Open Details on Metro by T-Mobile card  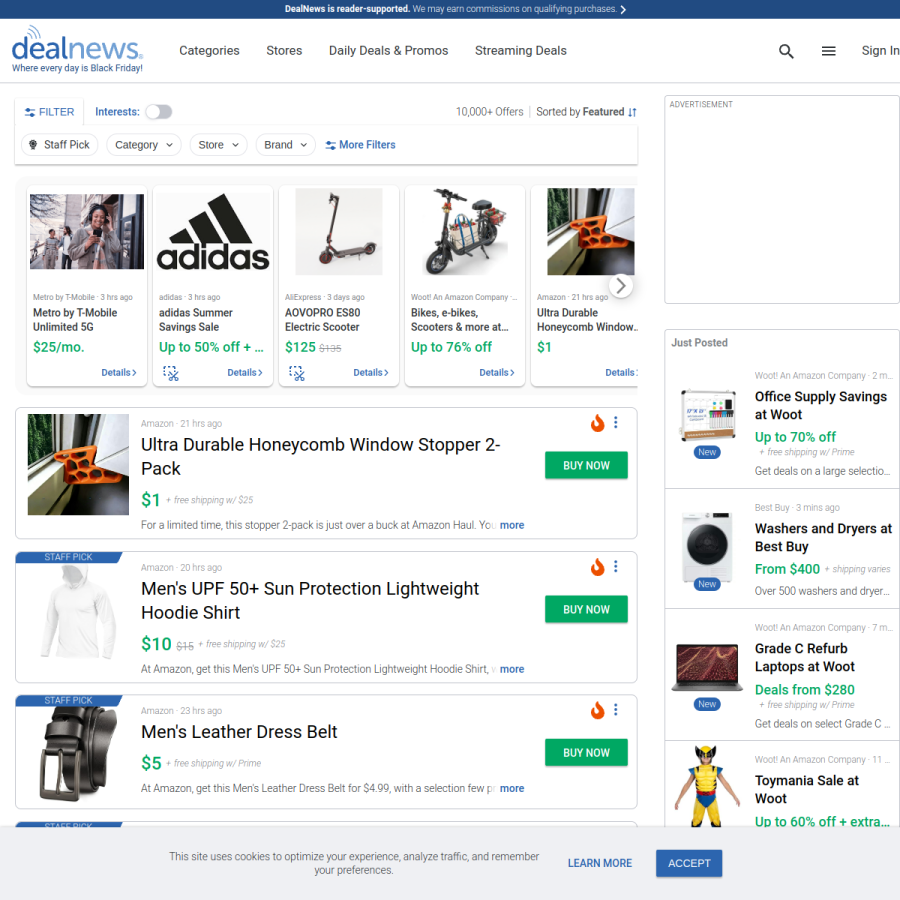click(x=119, y=373)
